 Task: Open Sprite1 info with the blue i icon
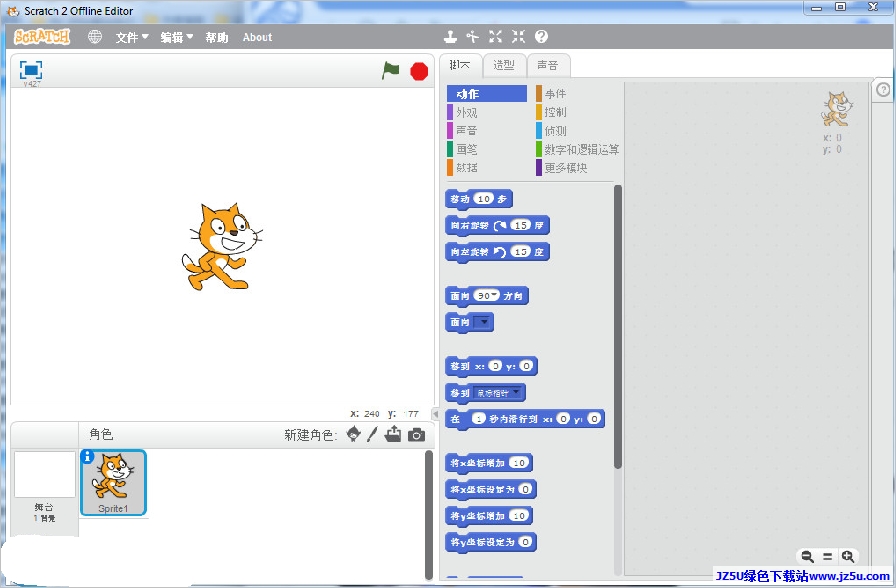coord(87,456)
